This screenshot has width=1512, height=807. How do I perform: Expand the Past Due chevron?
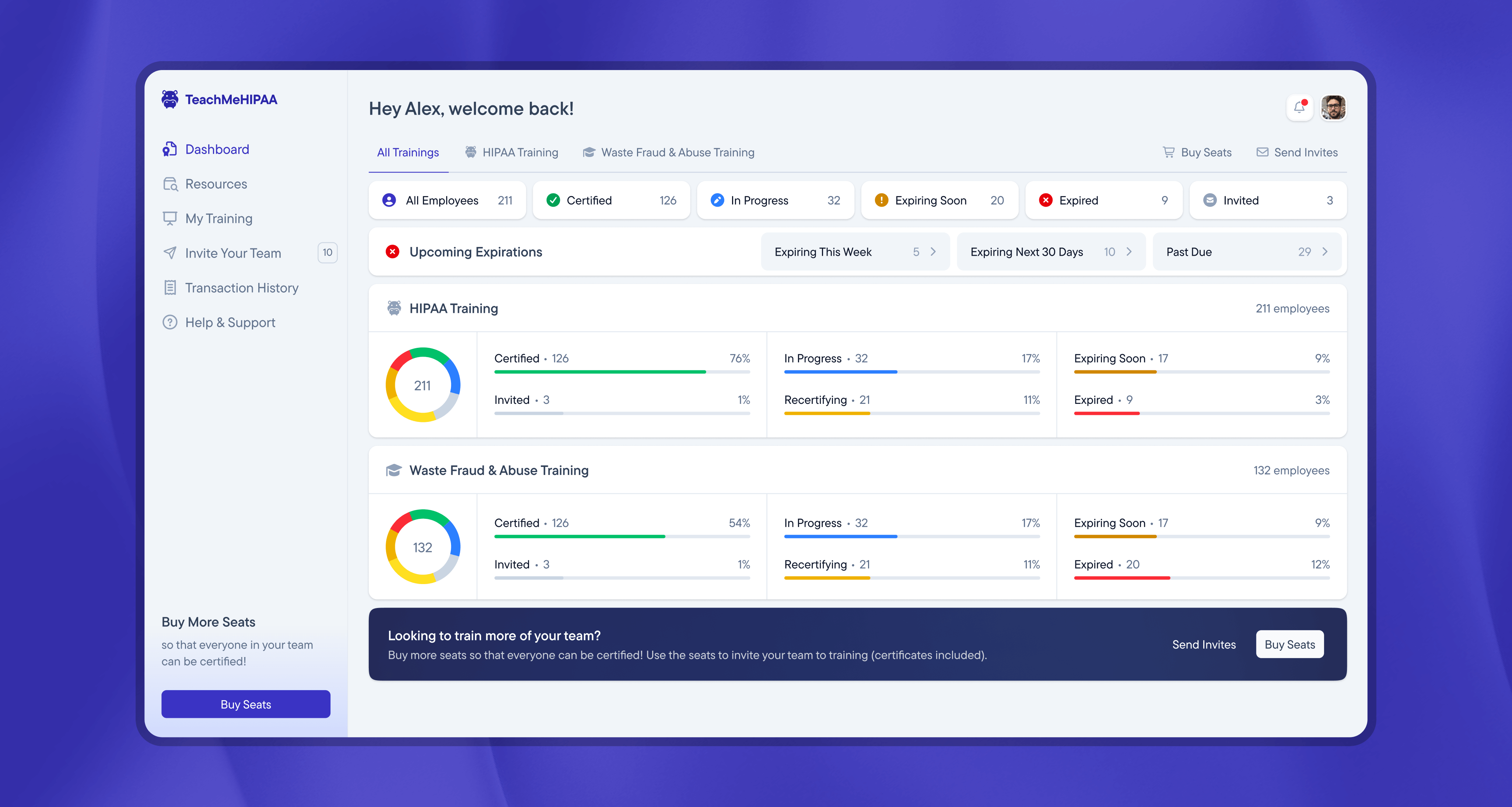(x=1325, y=252)
